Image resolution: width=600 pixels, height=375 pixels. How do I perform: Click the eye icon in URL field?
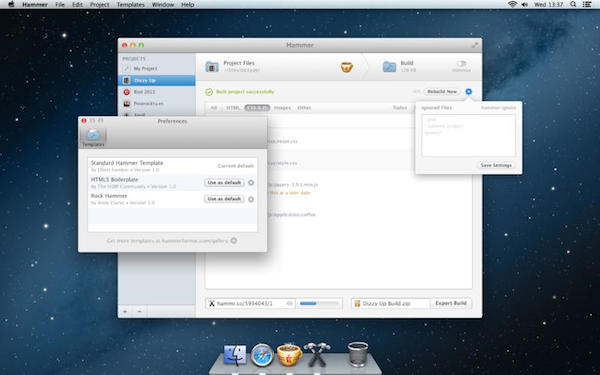[x=290, y=303]
